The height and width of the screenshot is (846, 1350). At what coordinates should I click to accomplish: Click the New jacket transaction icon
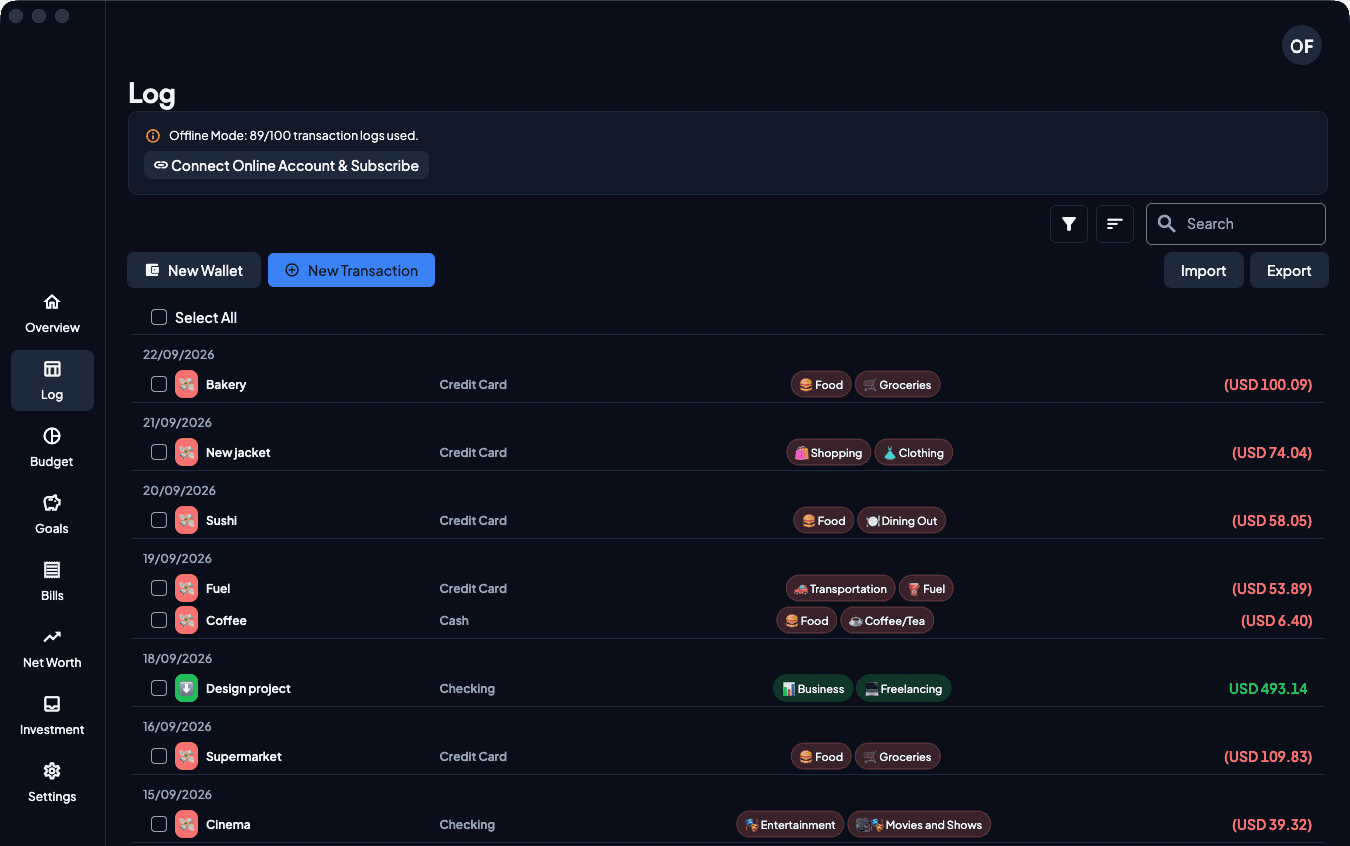[186, 452]
